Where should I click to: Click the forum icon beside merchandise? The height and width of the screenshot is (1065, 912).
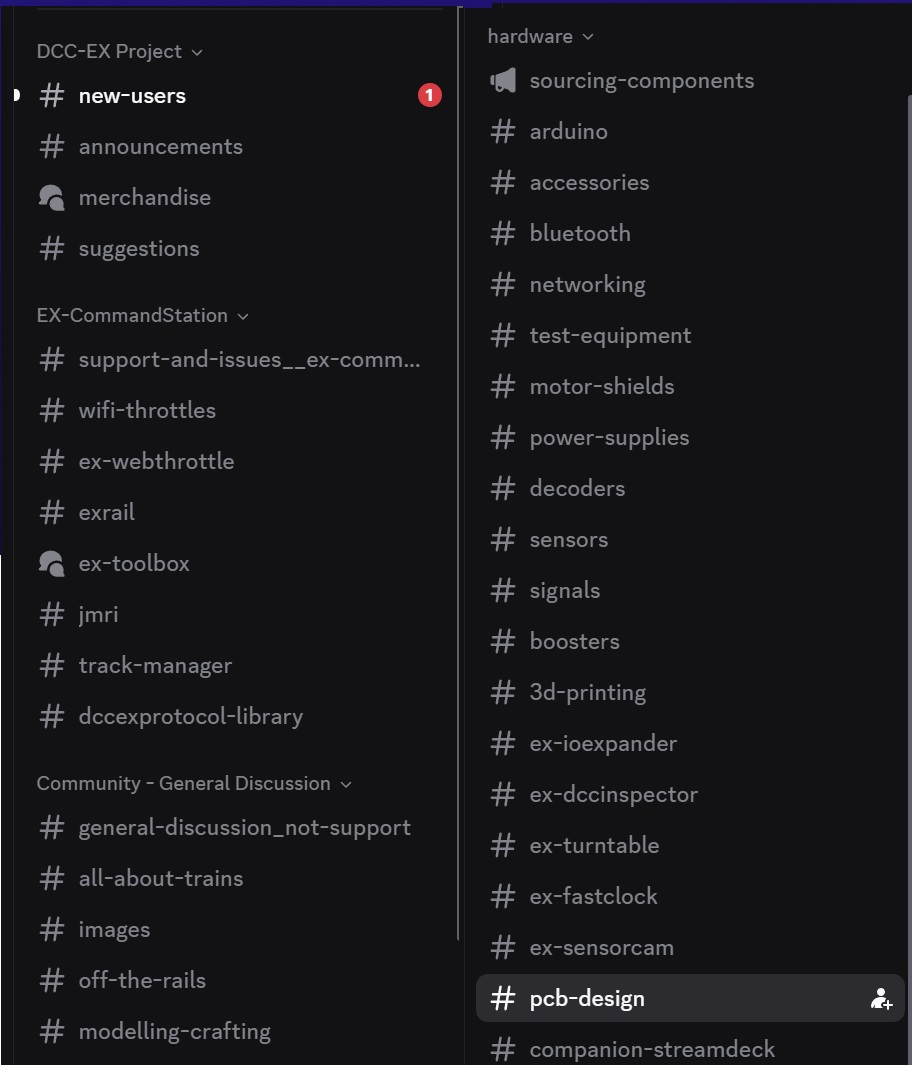[51, 197]
